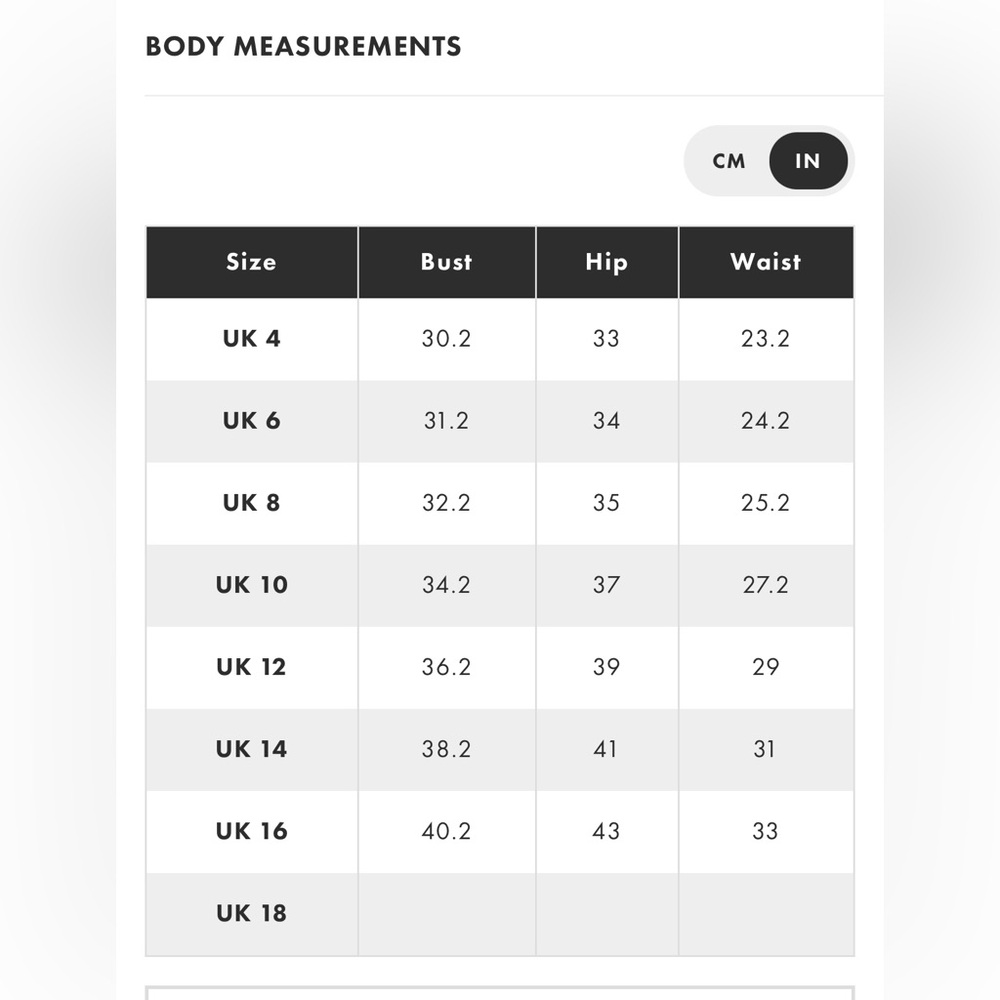Viewport: 1000px width, 1000px height.
Task: Select the UK 18 size label
Action: pos(251,913)
